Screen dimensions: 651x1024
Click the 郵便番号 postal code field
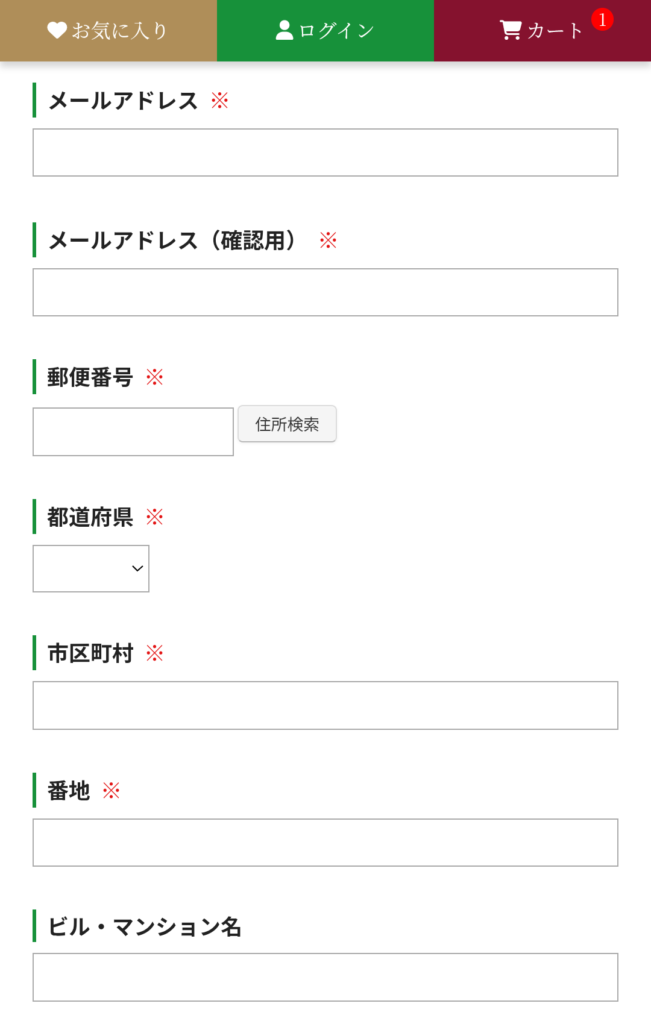click(133, 432)
